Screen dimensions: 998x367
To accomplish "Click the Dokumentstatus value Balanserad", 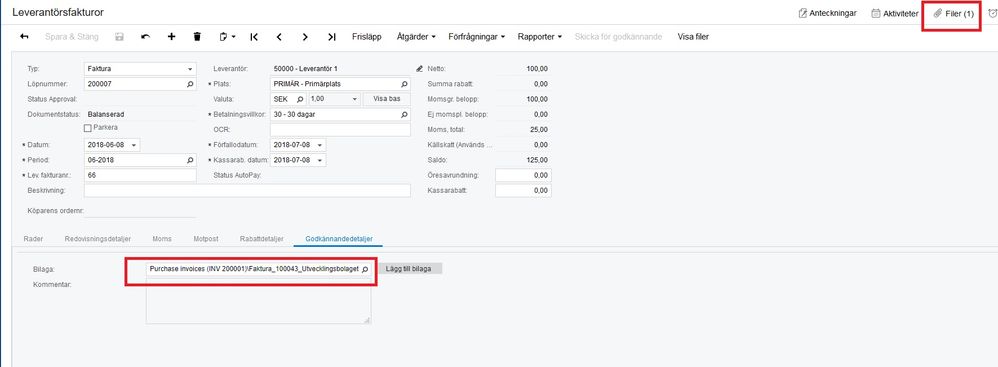I will click(106, 114).
